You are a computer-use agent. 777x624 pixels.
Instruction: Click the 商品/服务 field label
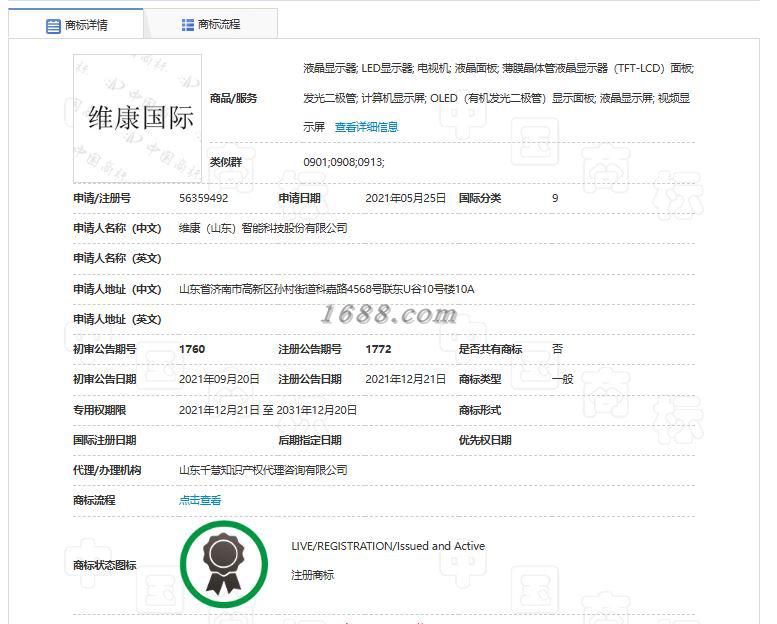[233, 98]
